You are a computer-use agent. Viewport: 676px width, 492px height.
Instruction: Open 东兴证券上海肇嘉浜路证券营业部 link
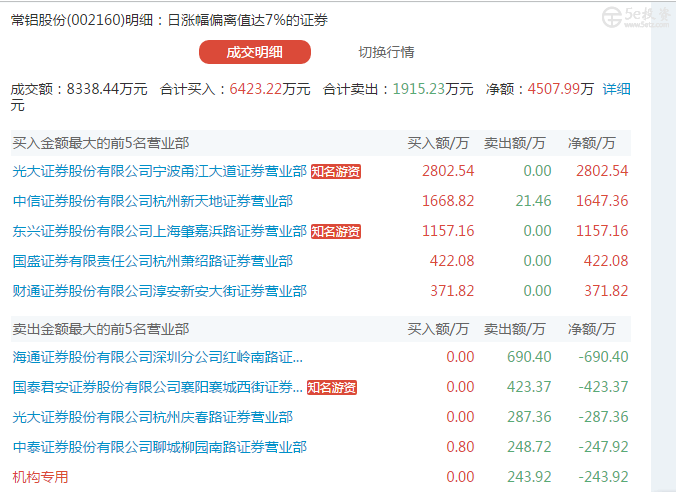click(x=159, y=231)
